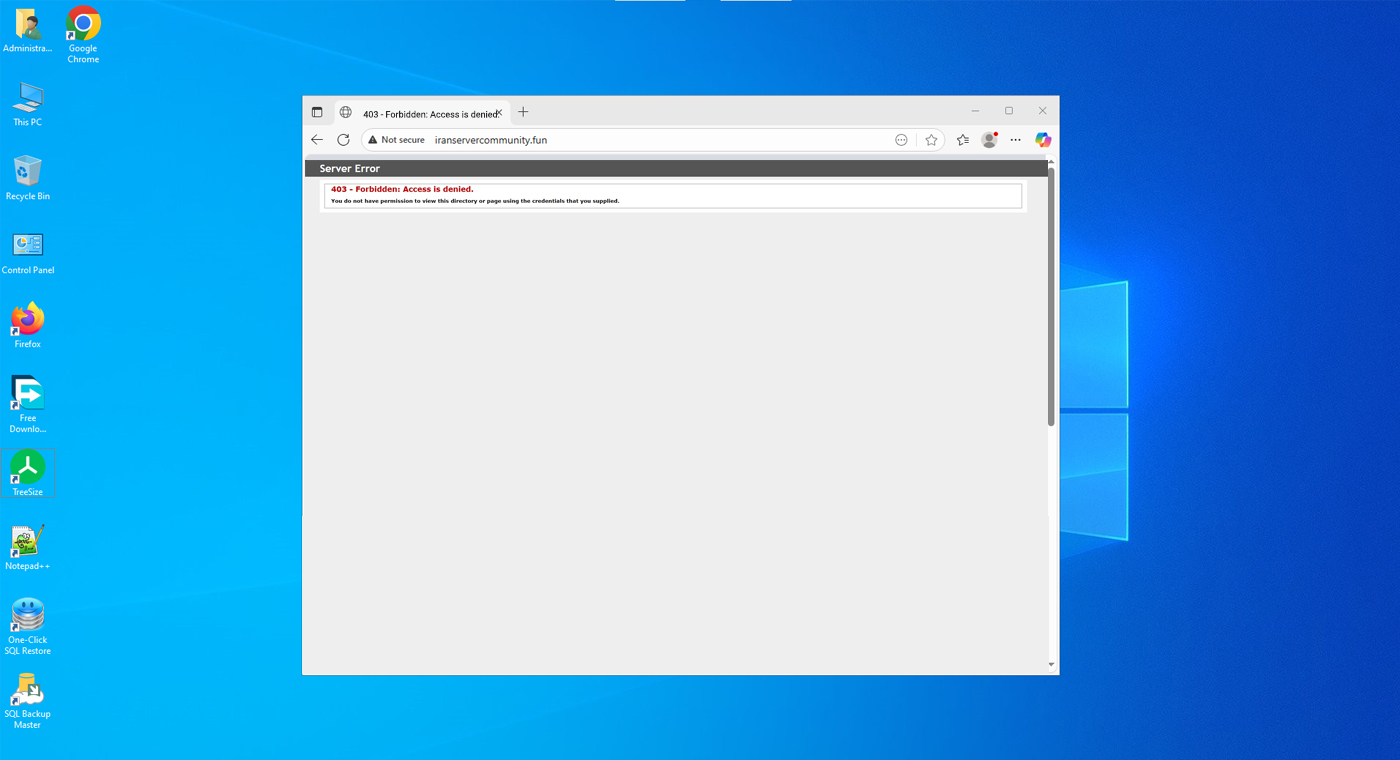The image size is (1400, 760).
Task: Select the SQL Backup Master desktop icon
Action: [x=28, y=700]
